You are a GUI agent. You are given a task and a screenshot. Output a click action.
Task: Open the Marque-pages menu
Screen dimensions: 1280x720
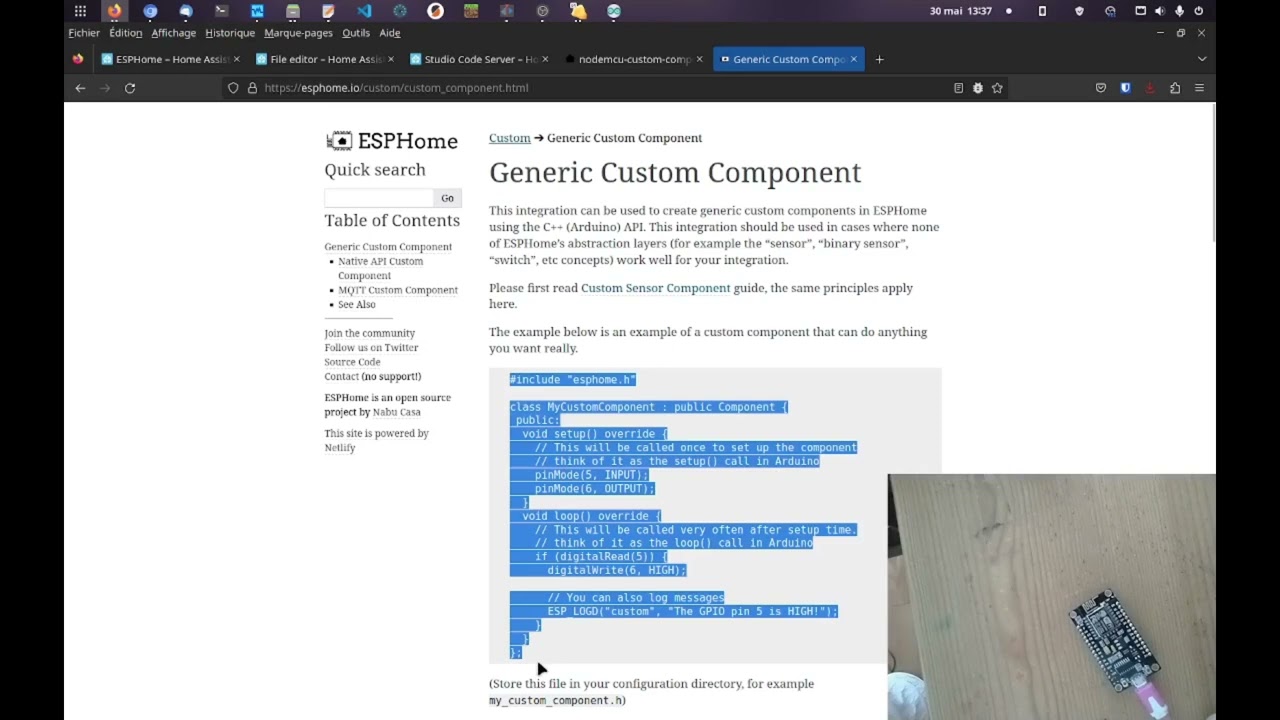[298, 33]
